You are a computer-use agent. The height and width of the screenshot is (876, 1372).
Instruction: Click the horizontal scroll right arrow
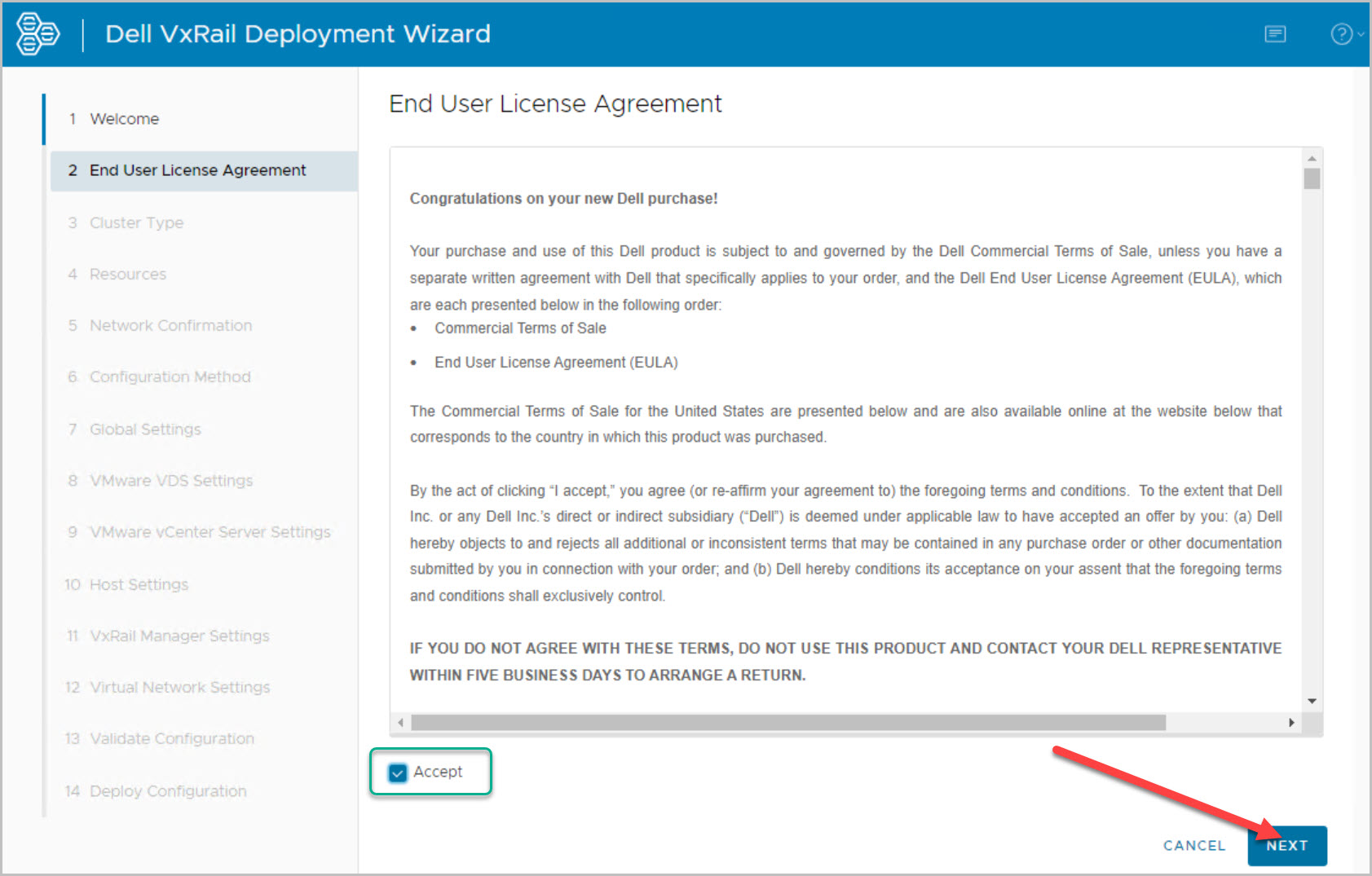(x=1291, y=723)
